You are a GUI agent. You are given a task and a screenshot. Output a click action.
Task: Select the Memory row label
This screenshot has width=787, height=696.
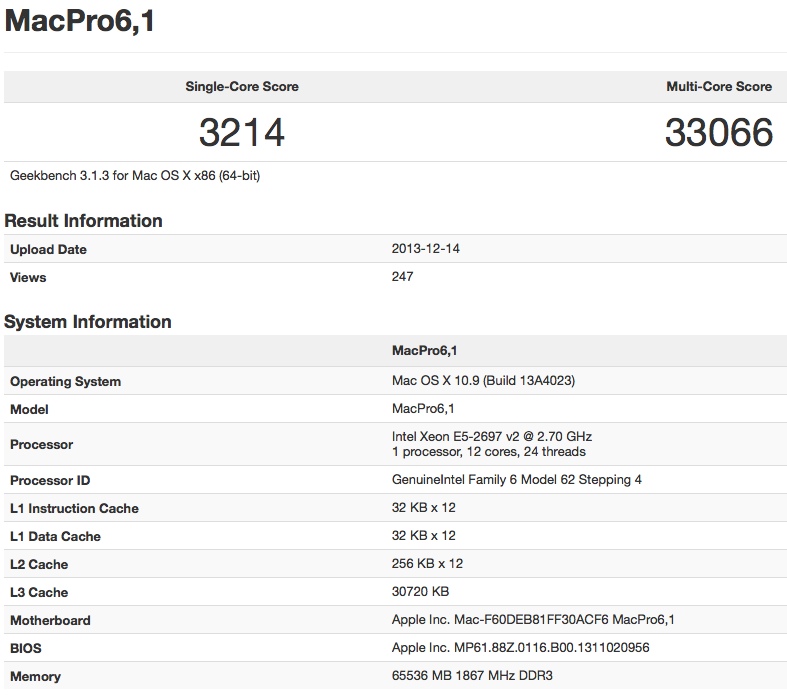click(x=36, y=676)
